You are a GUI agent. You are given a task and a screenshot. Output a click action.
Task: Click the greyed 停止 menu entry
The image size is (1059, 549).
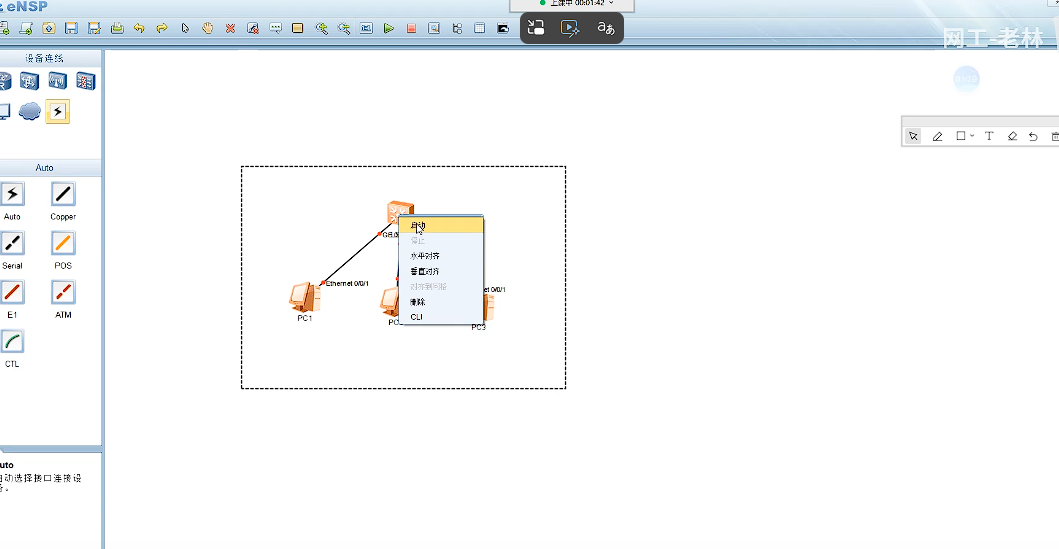[441, 240]
